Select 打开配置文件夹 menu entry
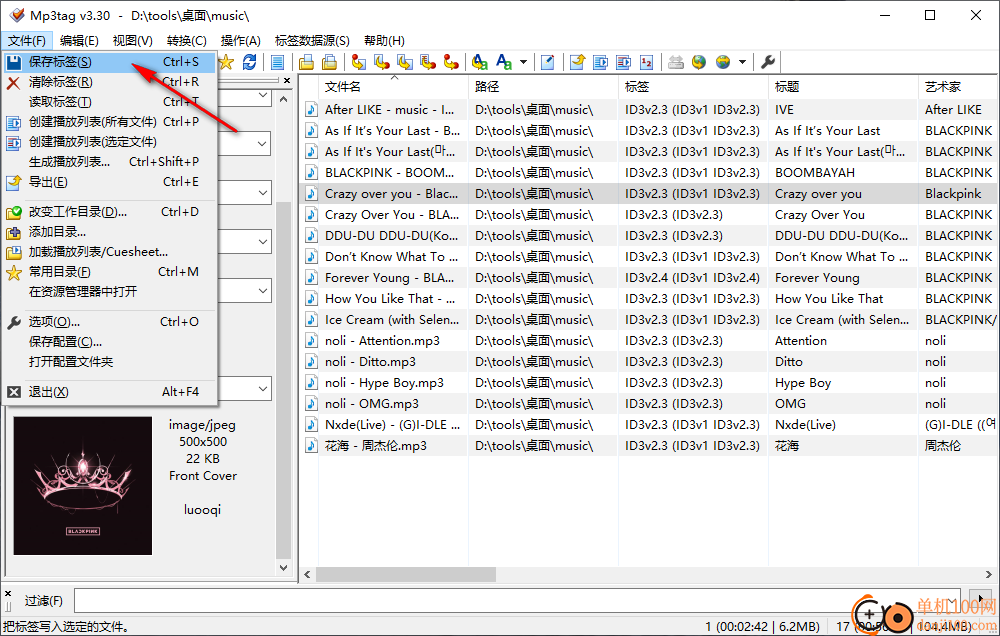 (x=110, y=362)
